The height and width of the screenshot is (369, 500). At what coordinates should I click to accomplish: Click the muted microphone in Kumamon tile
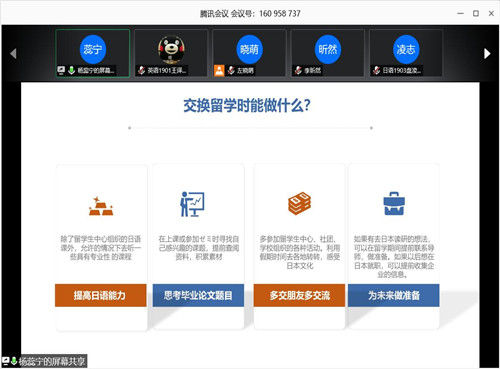click(x=142, y=70)
